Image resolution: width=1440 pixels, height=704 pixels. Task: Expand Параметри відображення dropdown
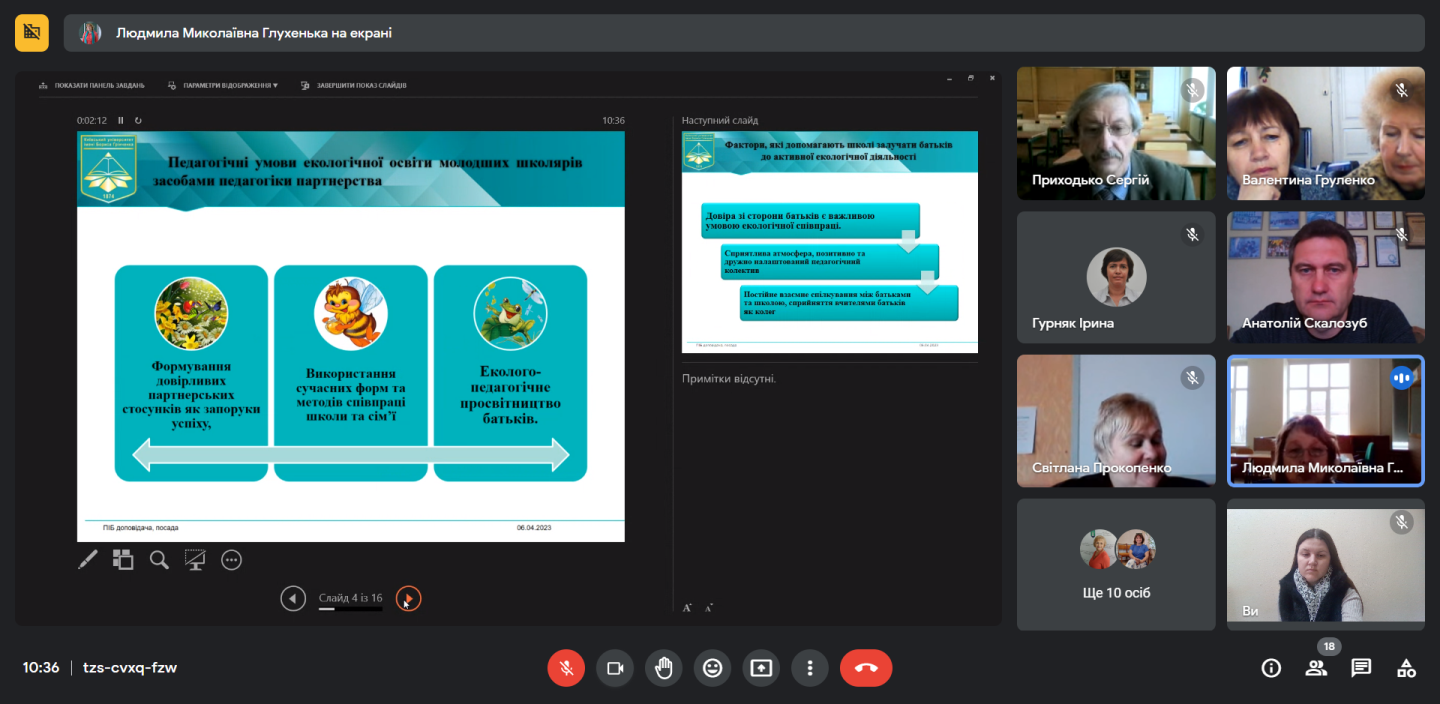click(224, 86)
